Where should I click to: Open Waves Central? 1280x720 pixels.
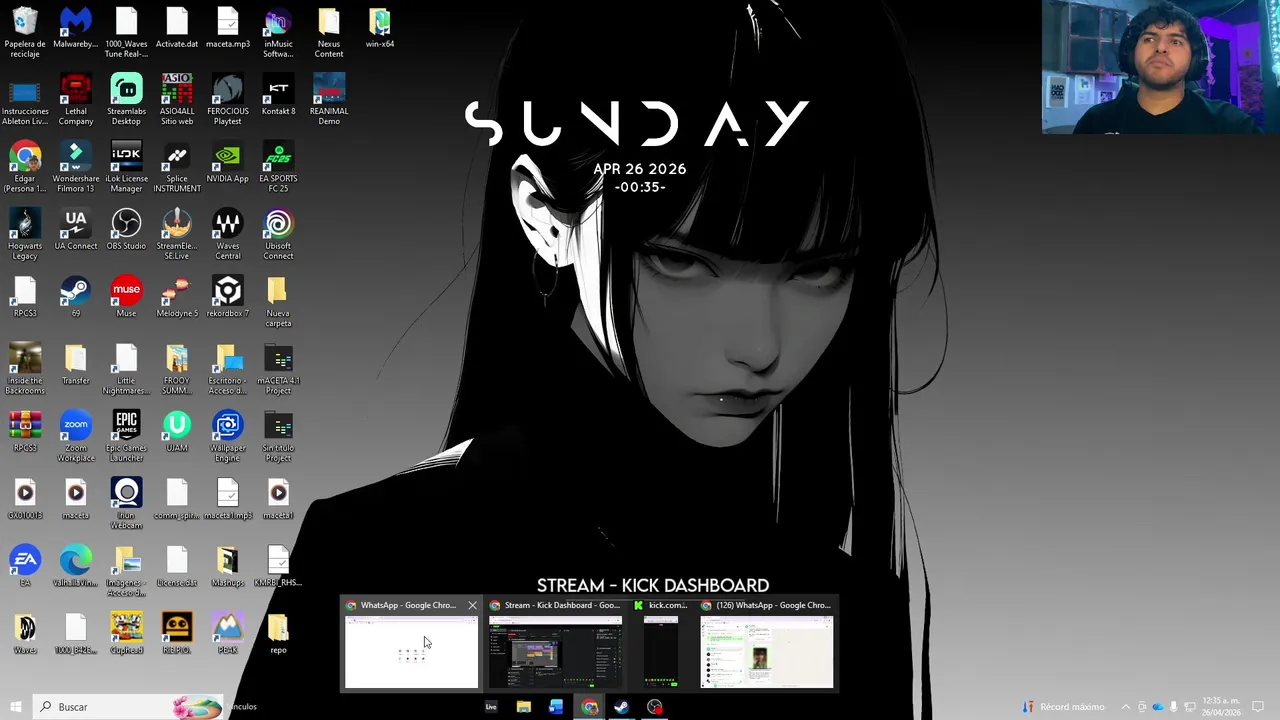(228, 233)
